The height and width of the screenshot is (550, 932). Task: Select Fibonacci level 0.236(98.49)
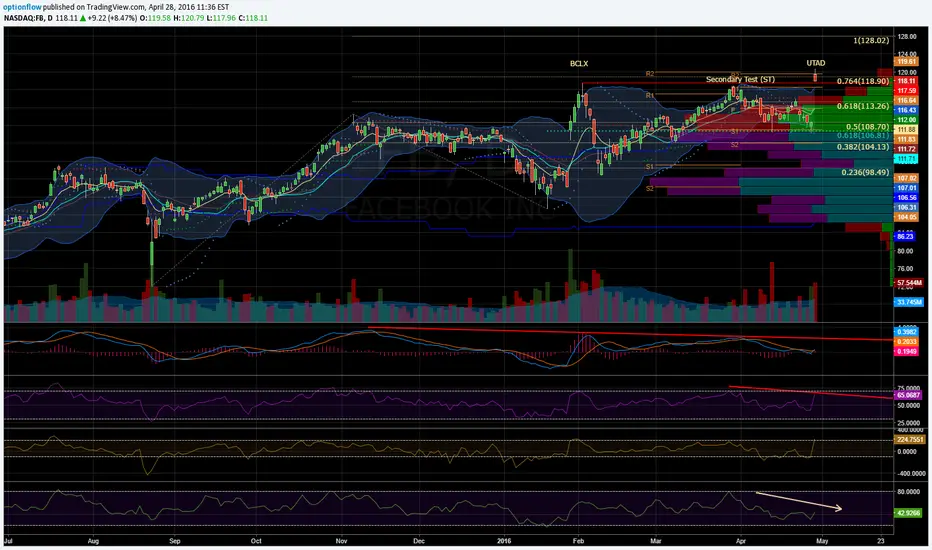(865, 172)
